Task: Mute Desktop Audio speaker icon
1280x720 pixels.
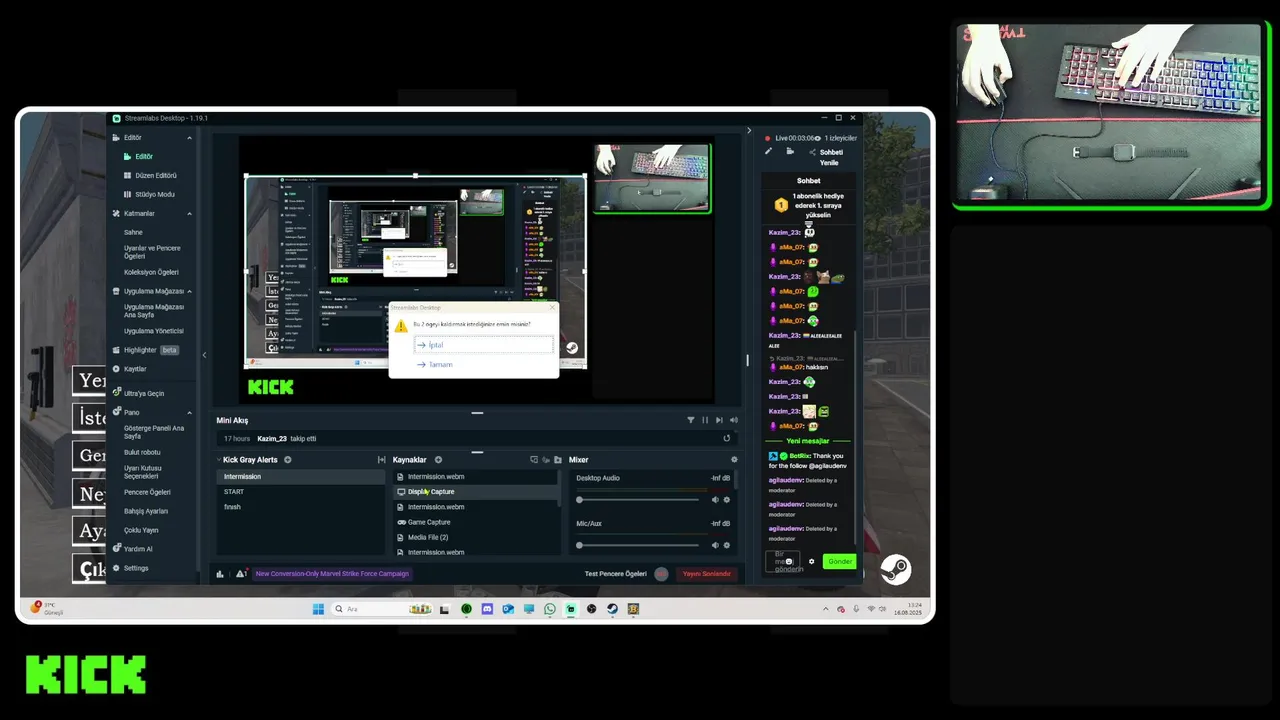Action: click(715, 500)
